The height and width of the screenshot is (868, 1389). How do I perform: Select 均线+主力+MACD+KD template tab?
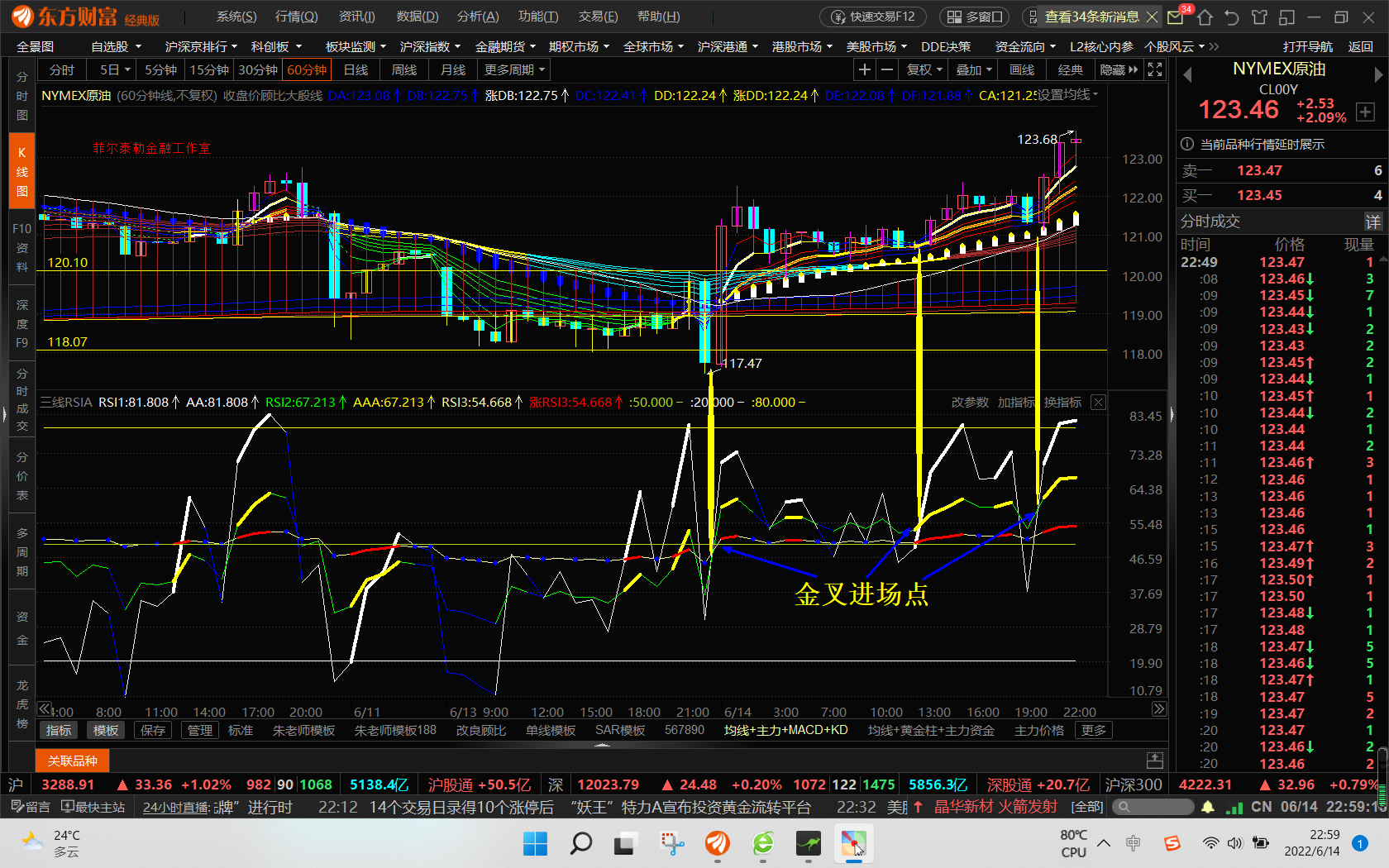click(786, 731)
